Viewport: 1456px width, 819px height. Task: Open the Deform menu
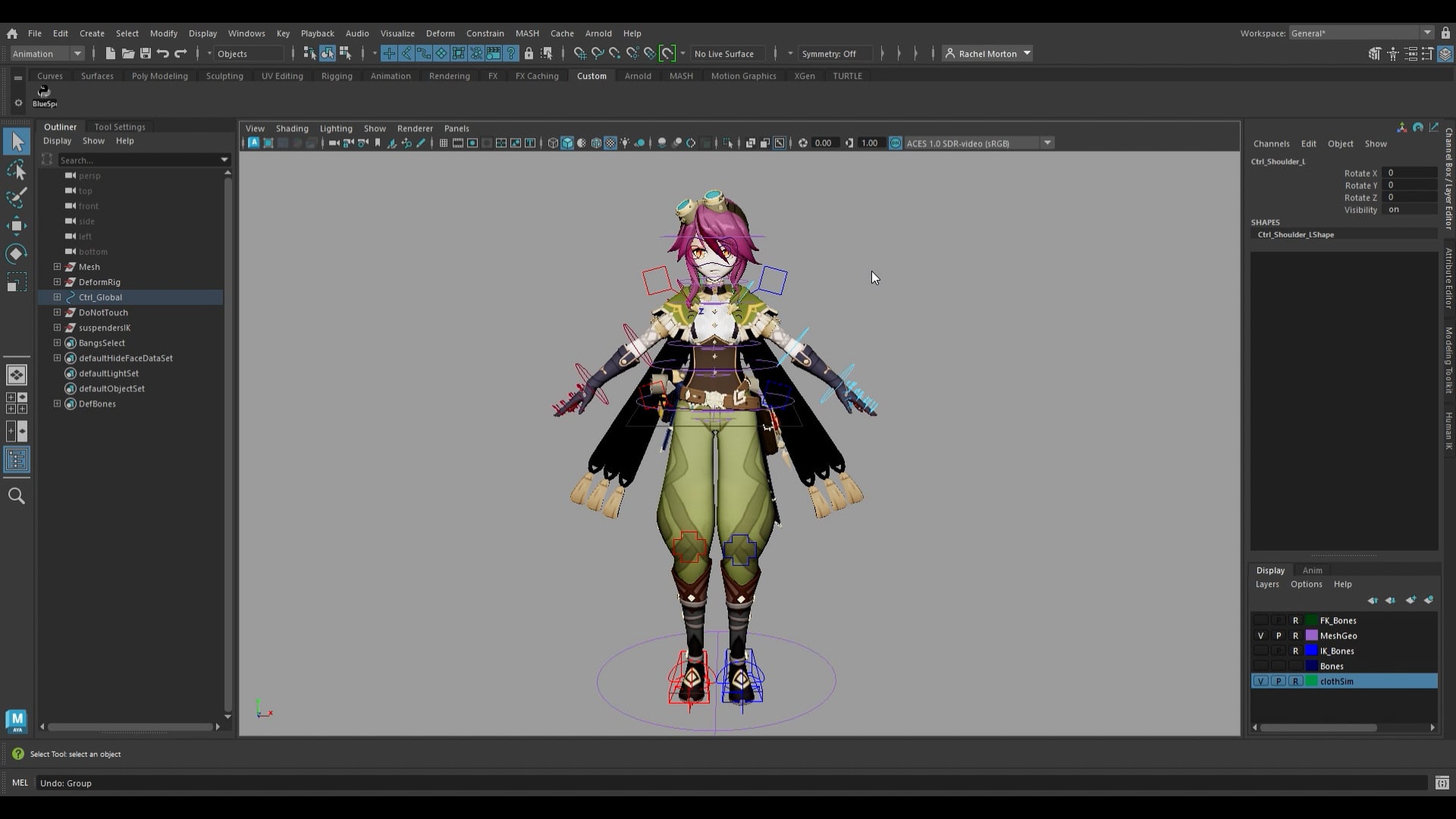440,33
